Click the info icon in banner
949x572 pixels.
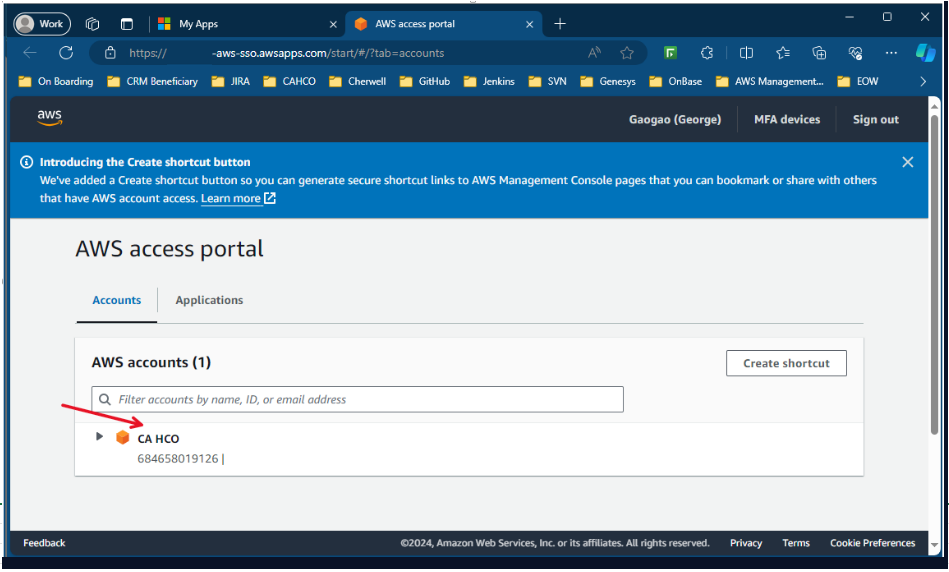[27, 162]
